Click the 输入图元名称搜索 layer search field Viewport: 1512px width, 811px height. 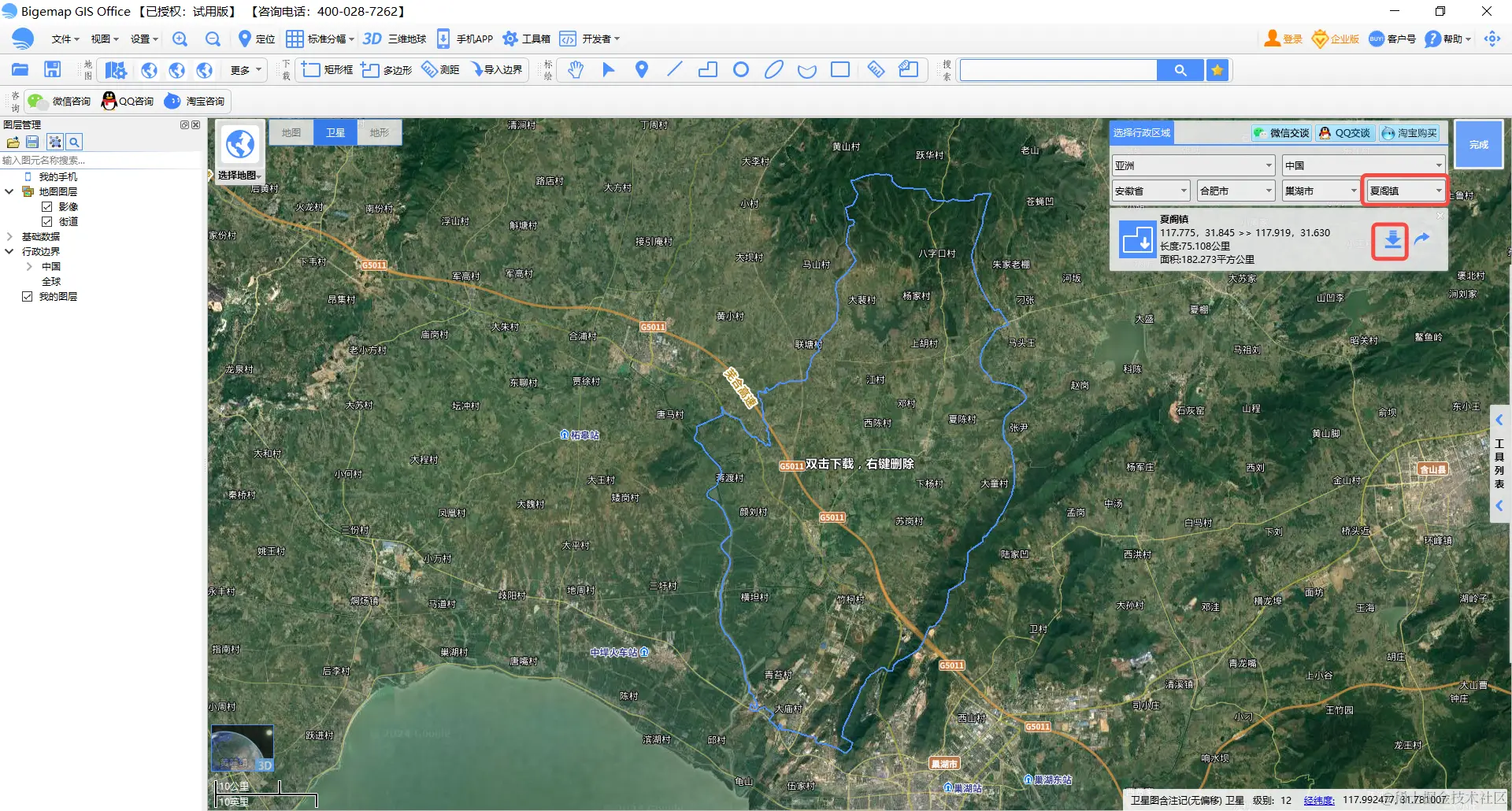coord(102,161)
